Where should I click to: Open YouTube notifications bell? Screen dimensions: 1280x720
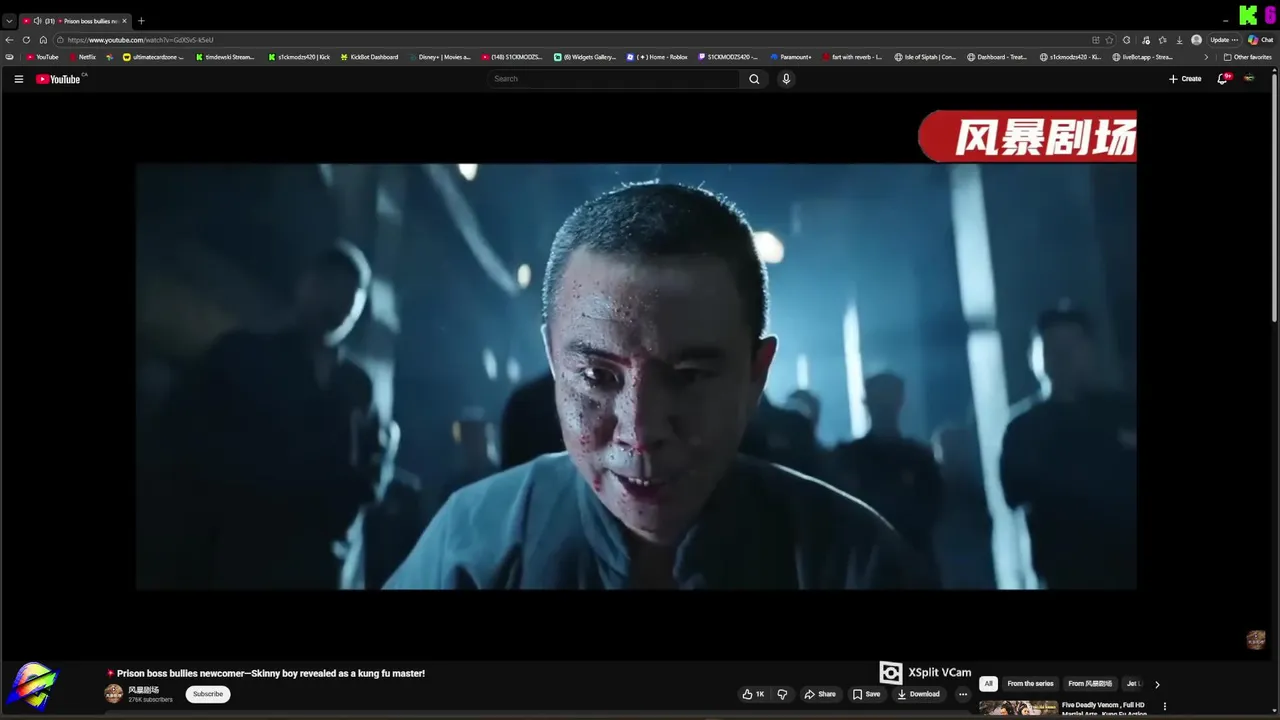pyautogui.click(x=1222, y=79)
